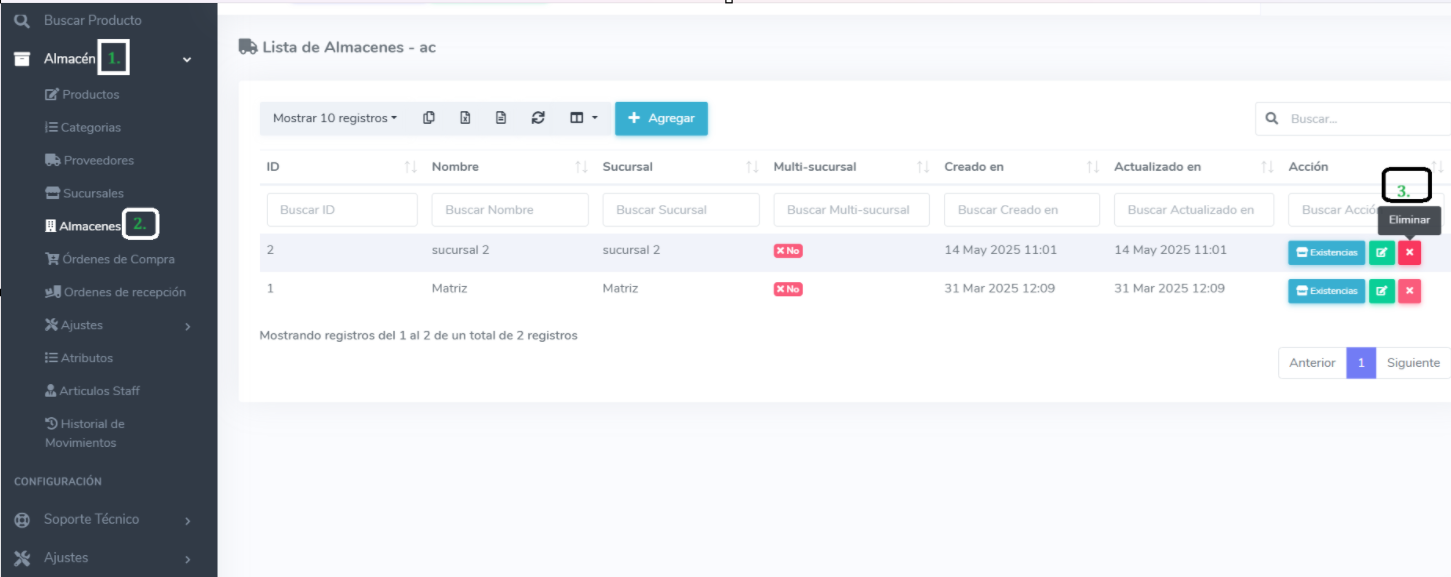Click Buscar Multi-sucursal filter field
Viewport: 1451px width, 577px height.
[x=852, y=210]
